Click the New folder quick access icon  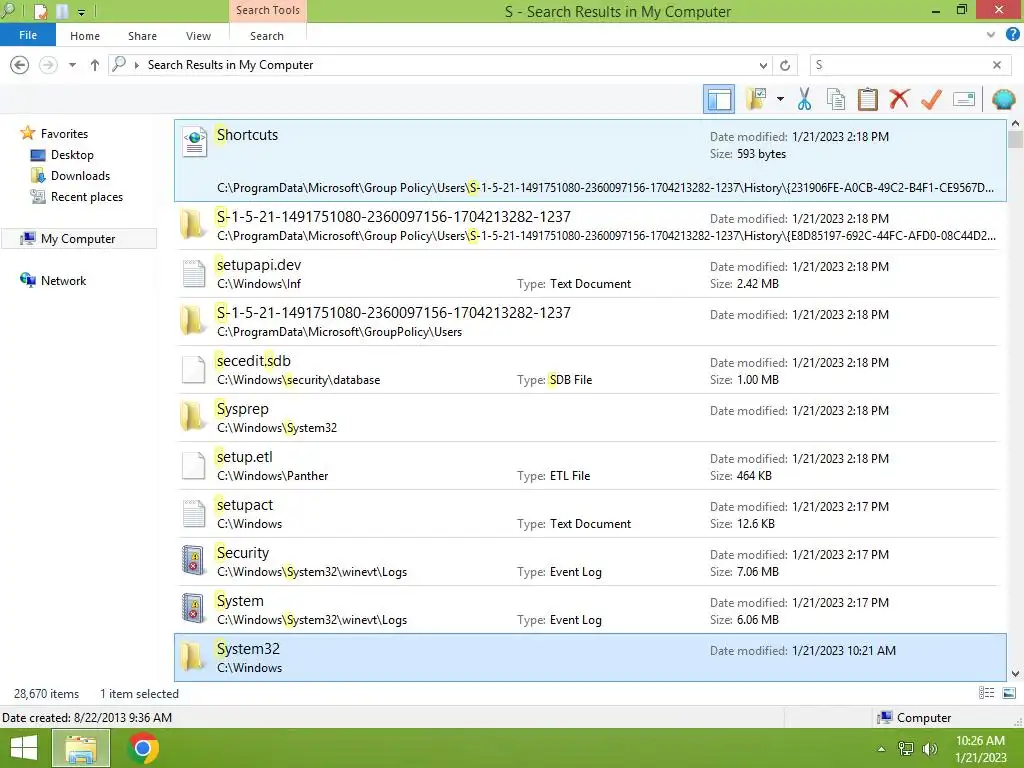pos(62,11)
